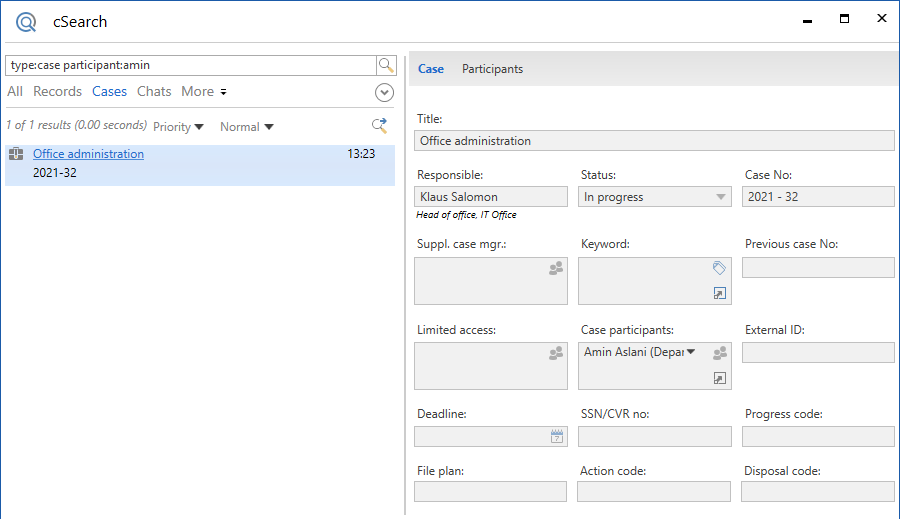This screenshot has height=519, width=900.
Task: Click people icon in Limited access field
Action: coord(556,353)
